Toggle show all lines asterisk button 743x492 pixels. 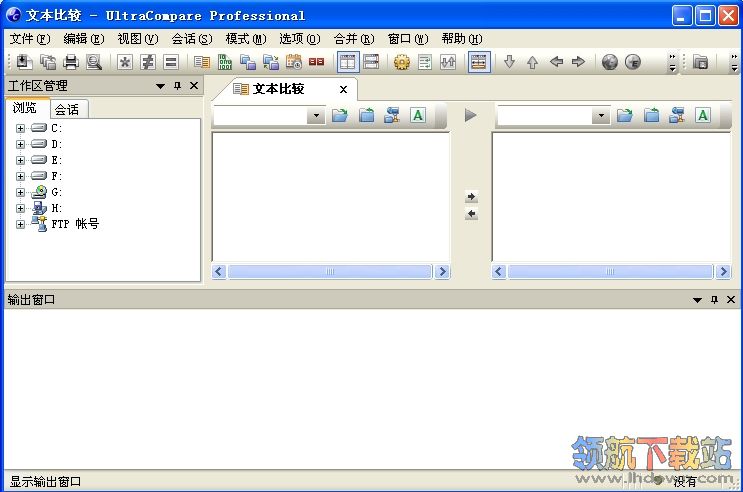[x=125, y=62]
